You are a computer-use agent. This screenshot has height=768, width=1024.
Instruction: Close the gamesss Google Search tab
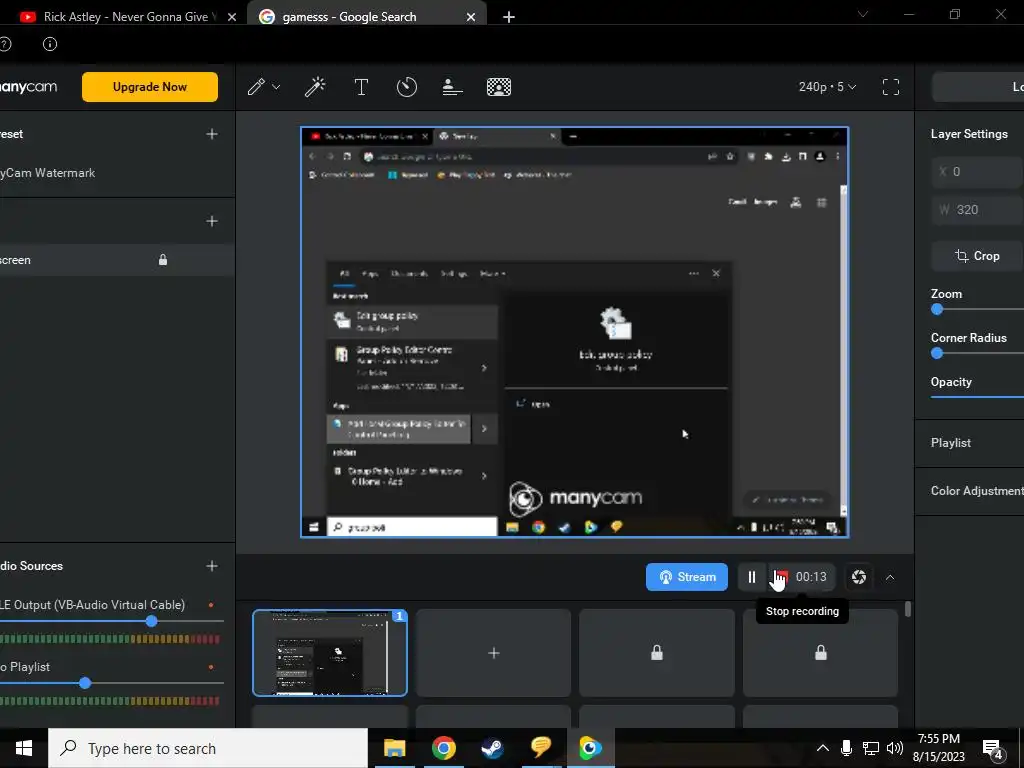pyautogui.click(x=471, y=17)
